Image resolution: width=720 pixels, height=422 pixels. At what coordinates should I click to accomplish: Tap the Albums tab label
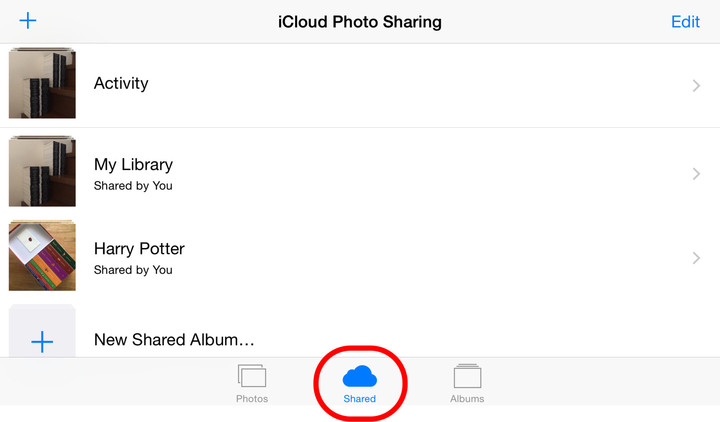(467, 399)
